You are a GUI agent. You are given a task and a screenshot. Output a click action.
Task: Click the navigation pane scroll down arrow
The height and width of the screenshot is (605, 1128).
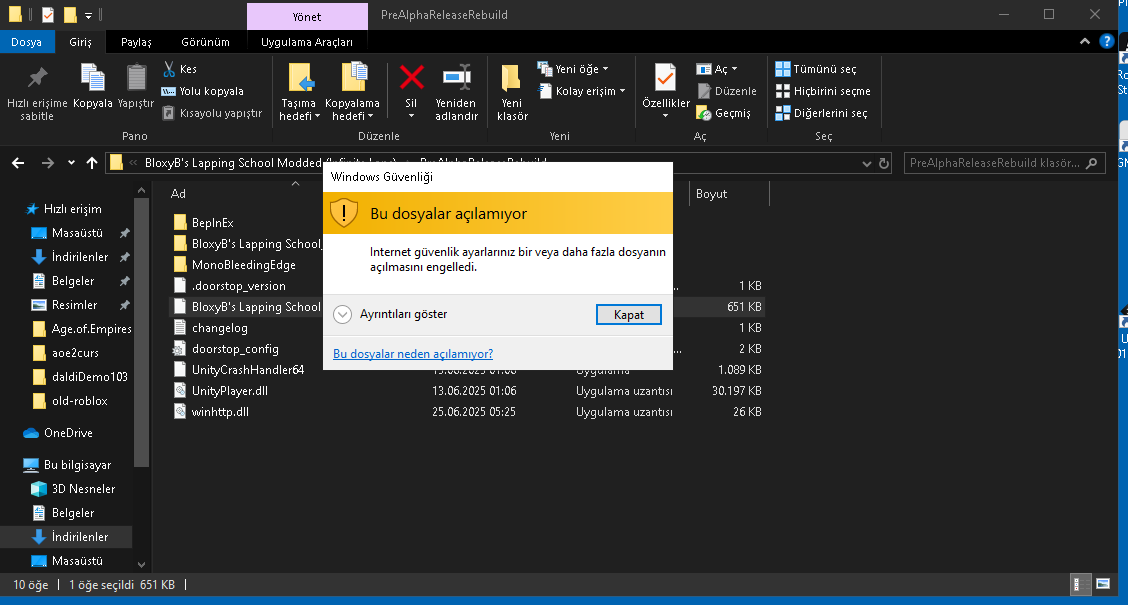click(x=141, y=565)
